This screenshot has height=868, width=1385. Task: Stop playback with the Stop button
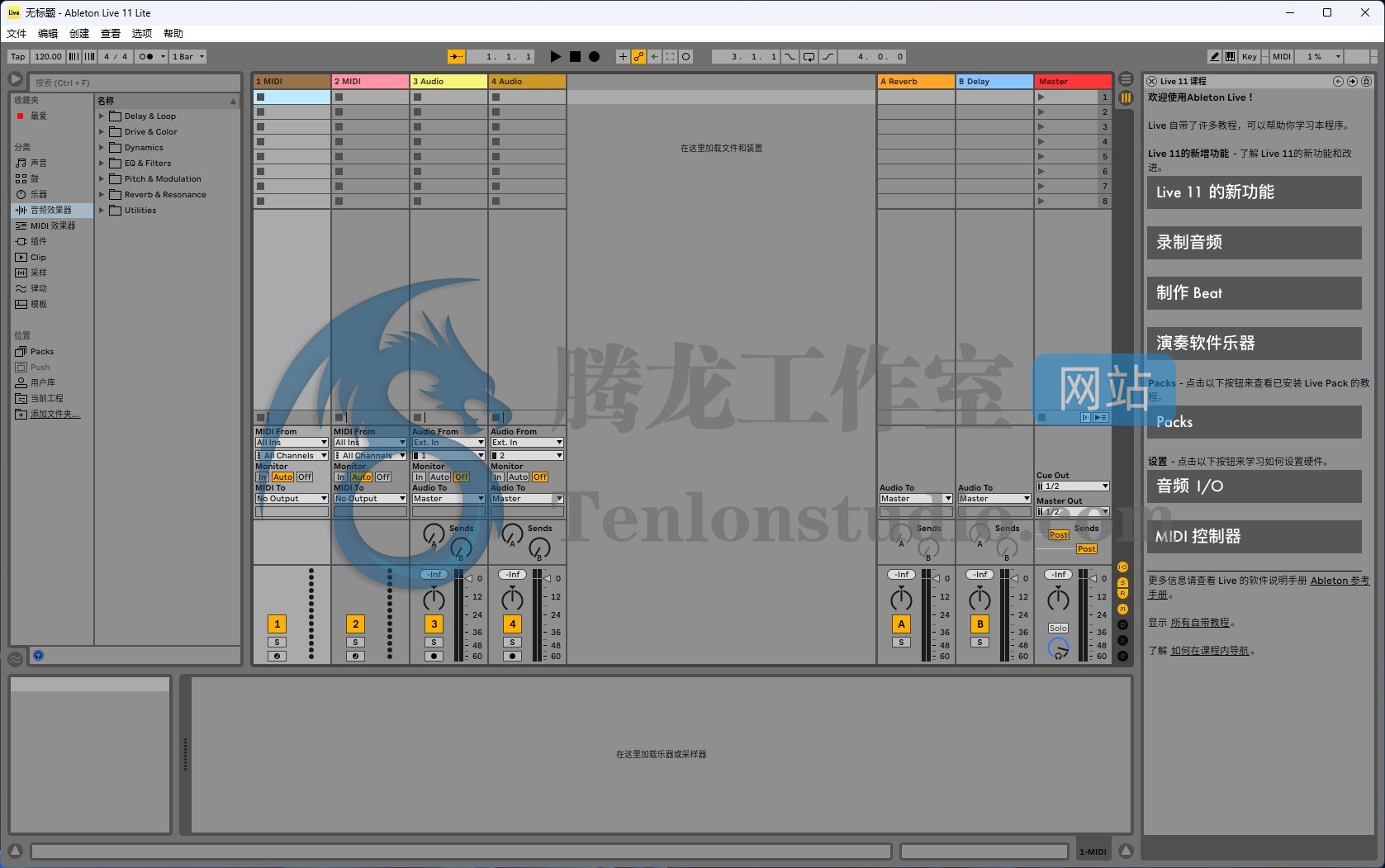point(575,57)
